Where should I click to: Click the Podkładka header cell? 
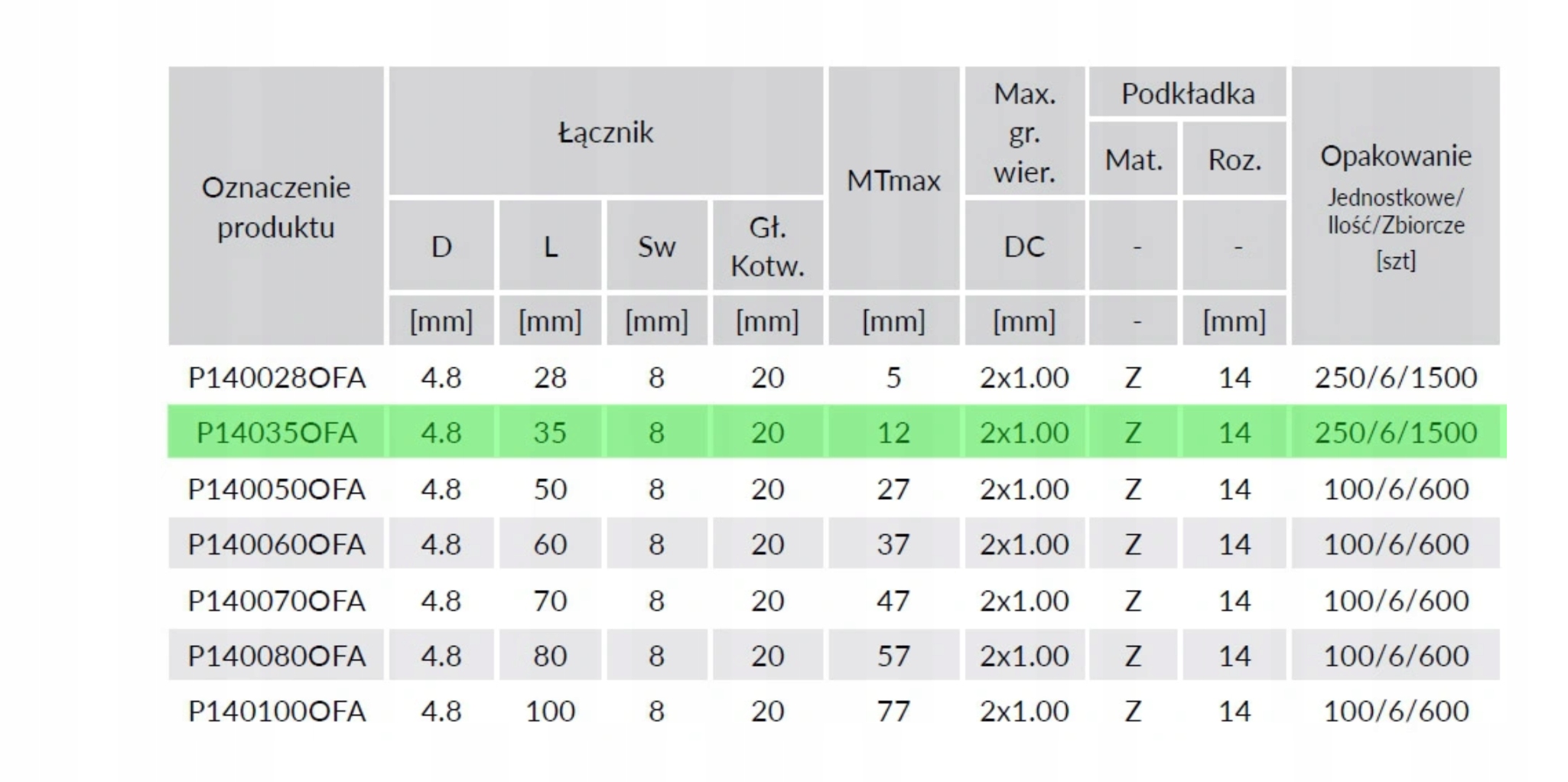1188,93
